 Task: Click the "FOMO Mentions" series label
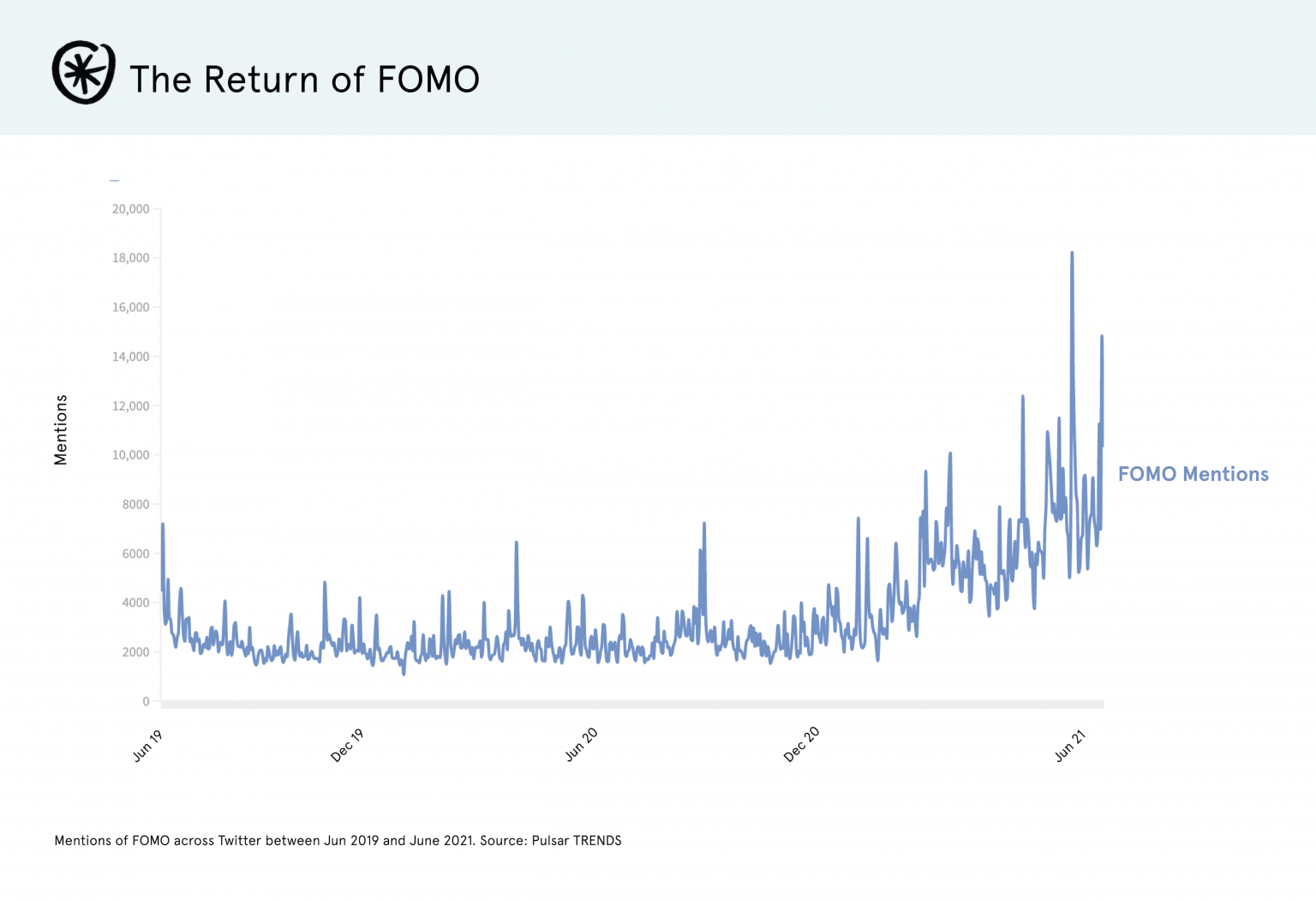pos(1193,474)
